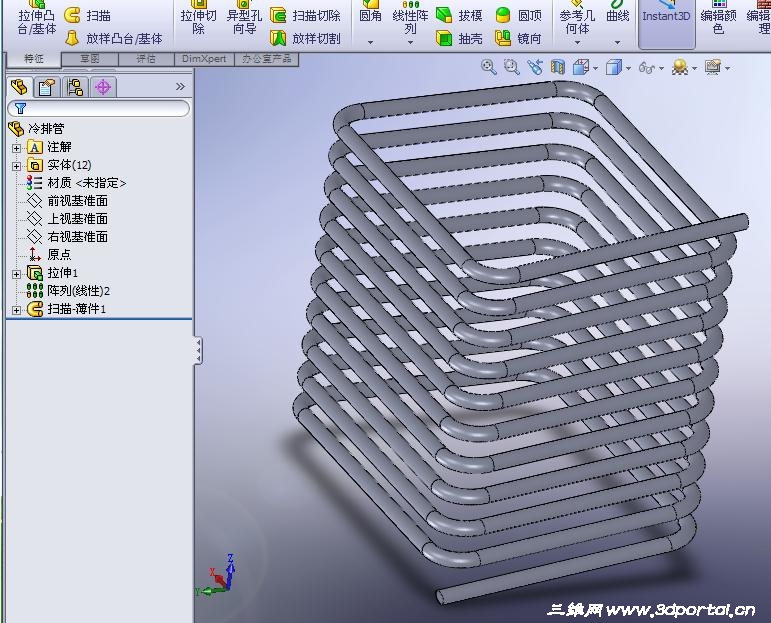
Task: Collapse panel using side splitter handle
Action: click(198, 351)
